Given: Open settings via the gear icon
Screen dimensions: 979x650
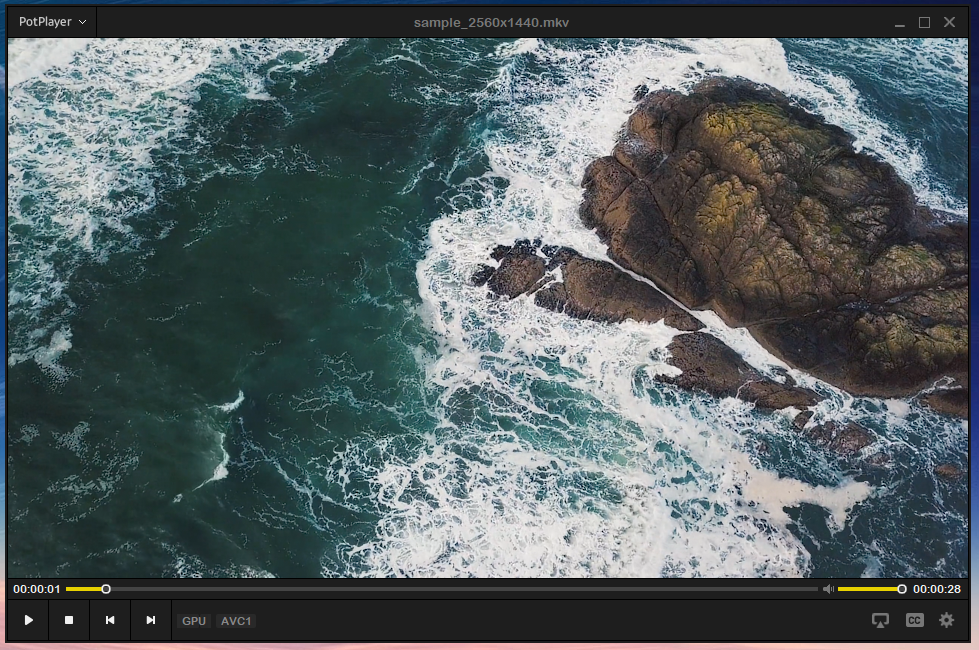Looking at the screenshot, I should tap(947, 620).
